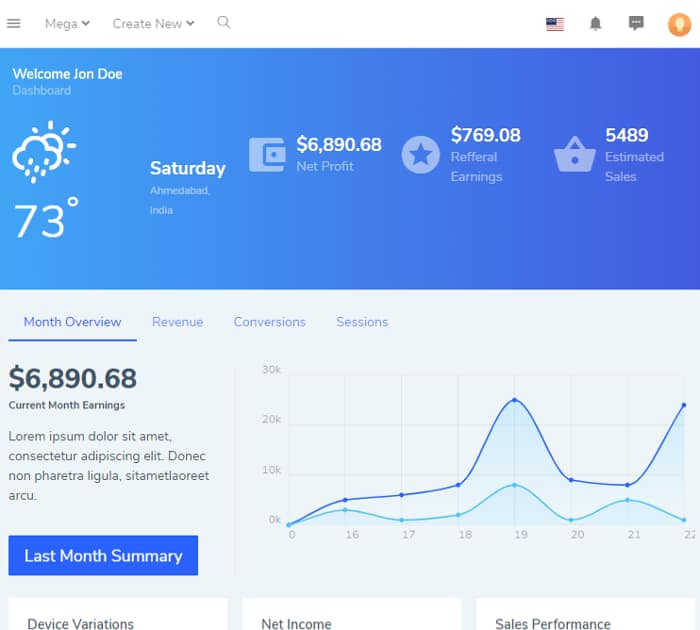This screenshot has height=630, width=700.
Task: Open the chat messages icon
Action: (636, 24)
